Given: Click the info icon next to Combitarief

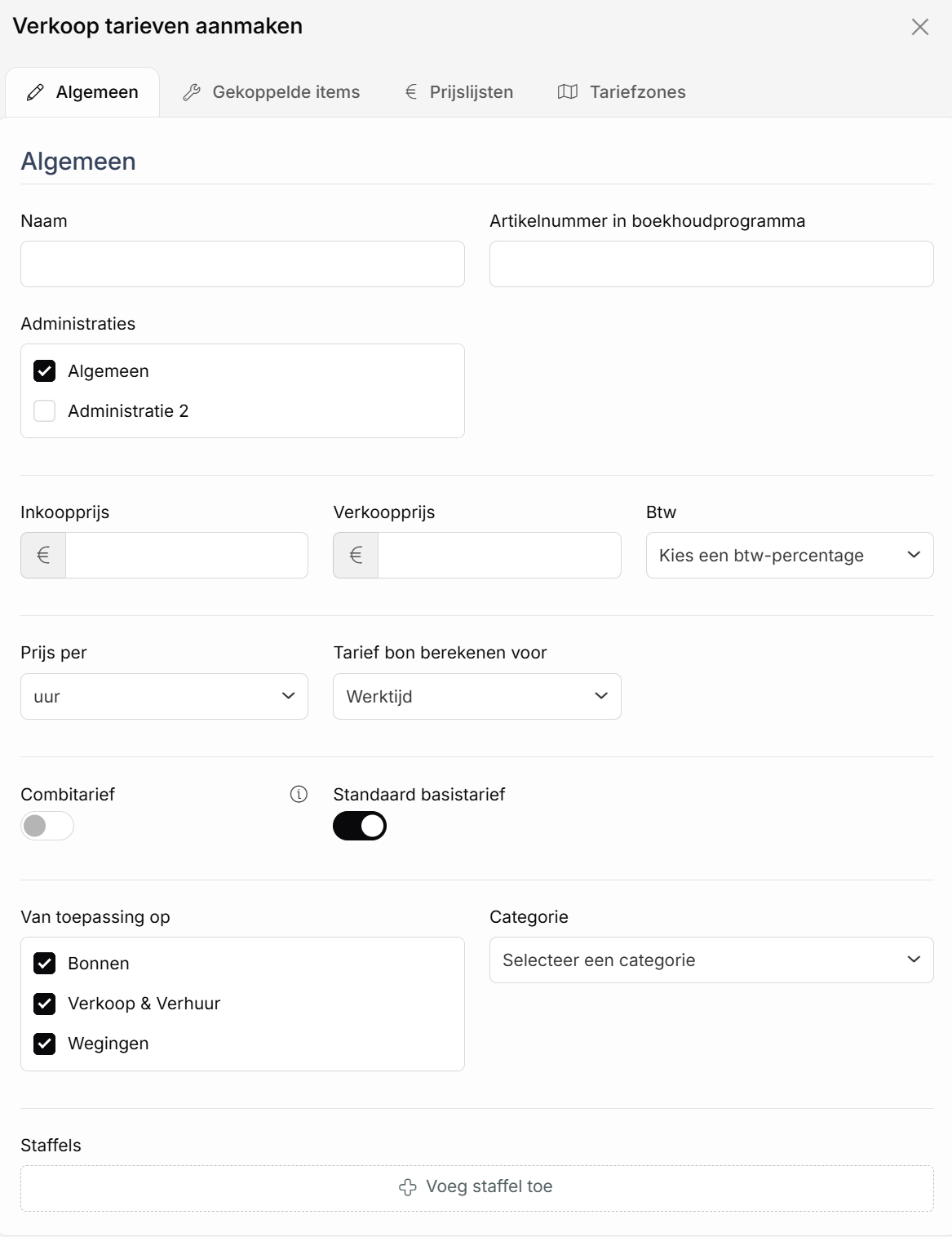Looking at the screenshot, I should (299, 794).
